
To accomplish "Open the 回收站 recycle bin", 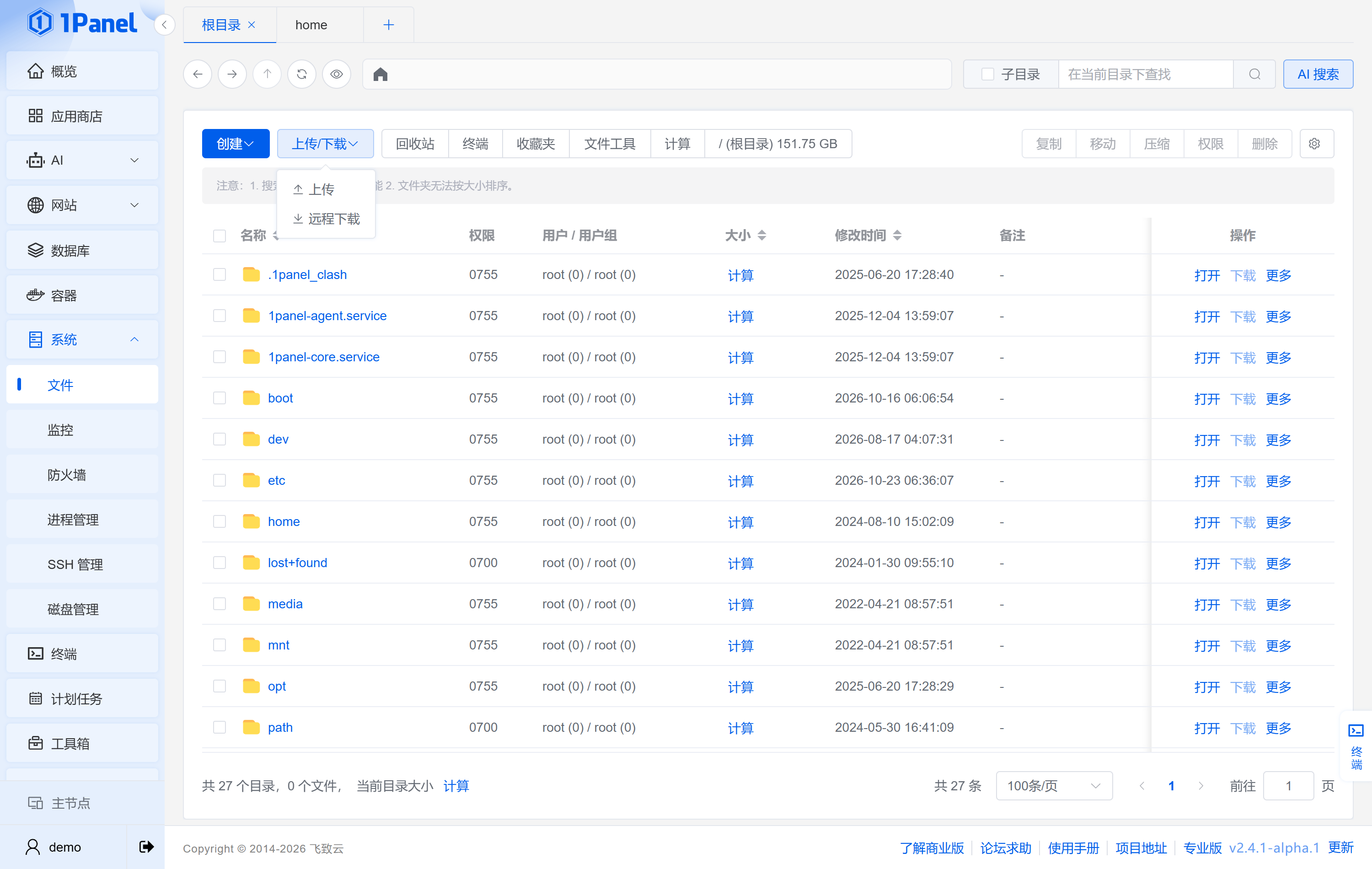I will [x=415, y=144].
